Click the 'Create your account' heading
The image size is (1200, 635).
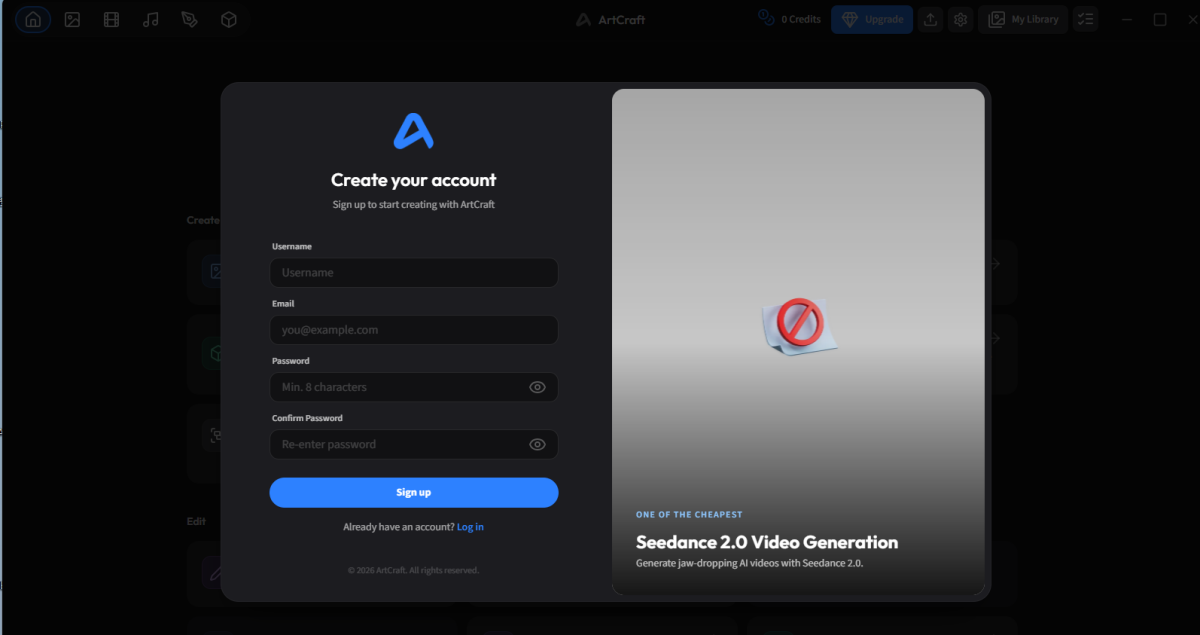[x=414, y=180]
